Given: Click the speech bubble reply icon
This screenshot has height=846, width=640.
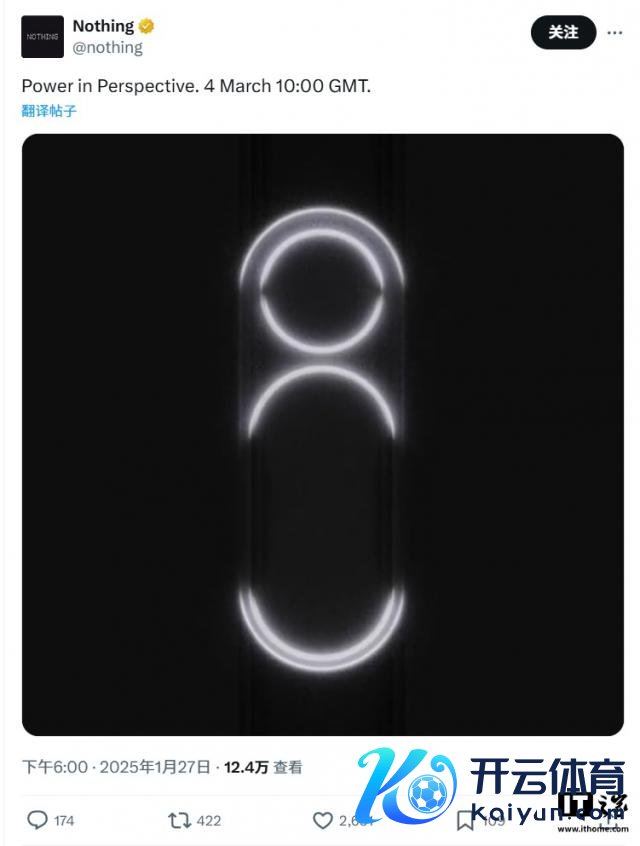Looking at the screenshot, I should [37, 820].
